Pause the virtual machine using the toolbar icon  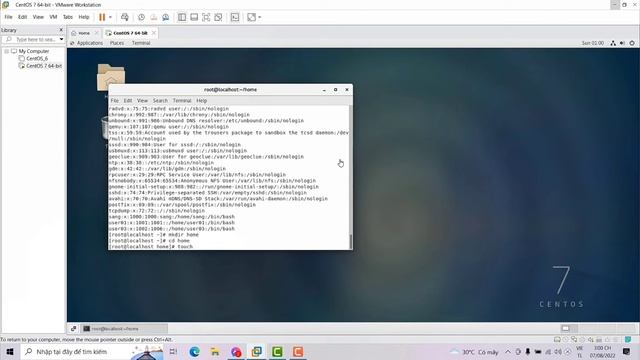[102, 17]
